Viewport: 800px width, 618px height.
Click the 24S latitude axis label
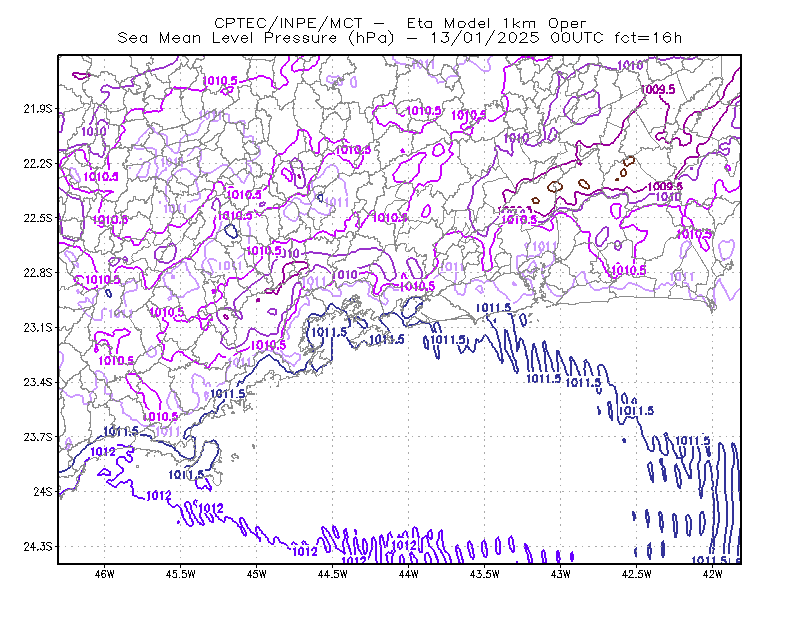click(x=43, y=491)
